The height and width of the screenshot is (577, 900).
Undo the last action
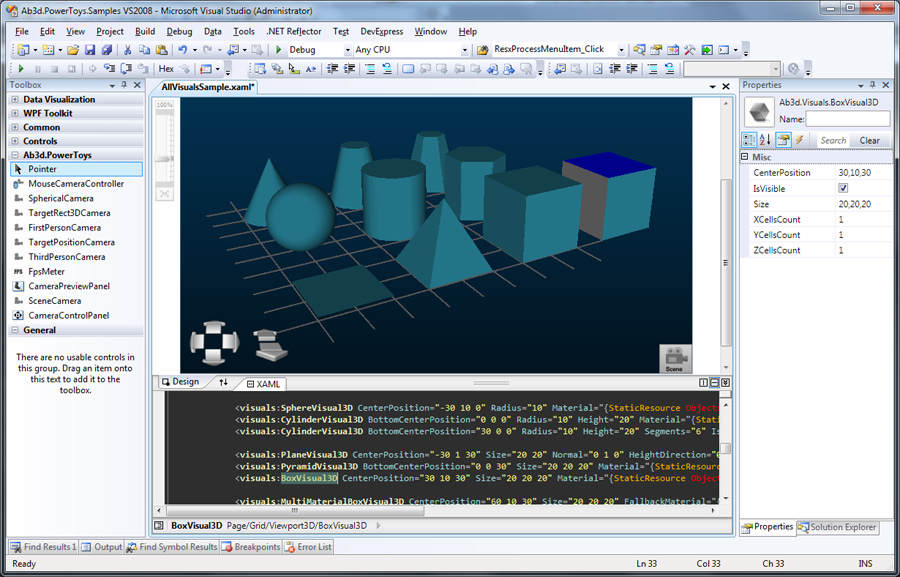183,50
